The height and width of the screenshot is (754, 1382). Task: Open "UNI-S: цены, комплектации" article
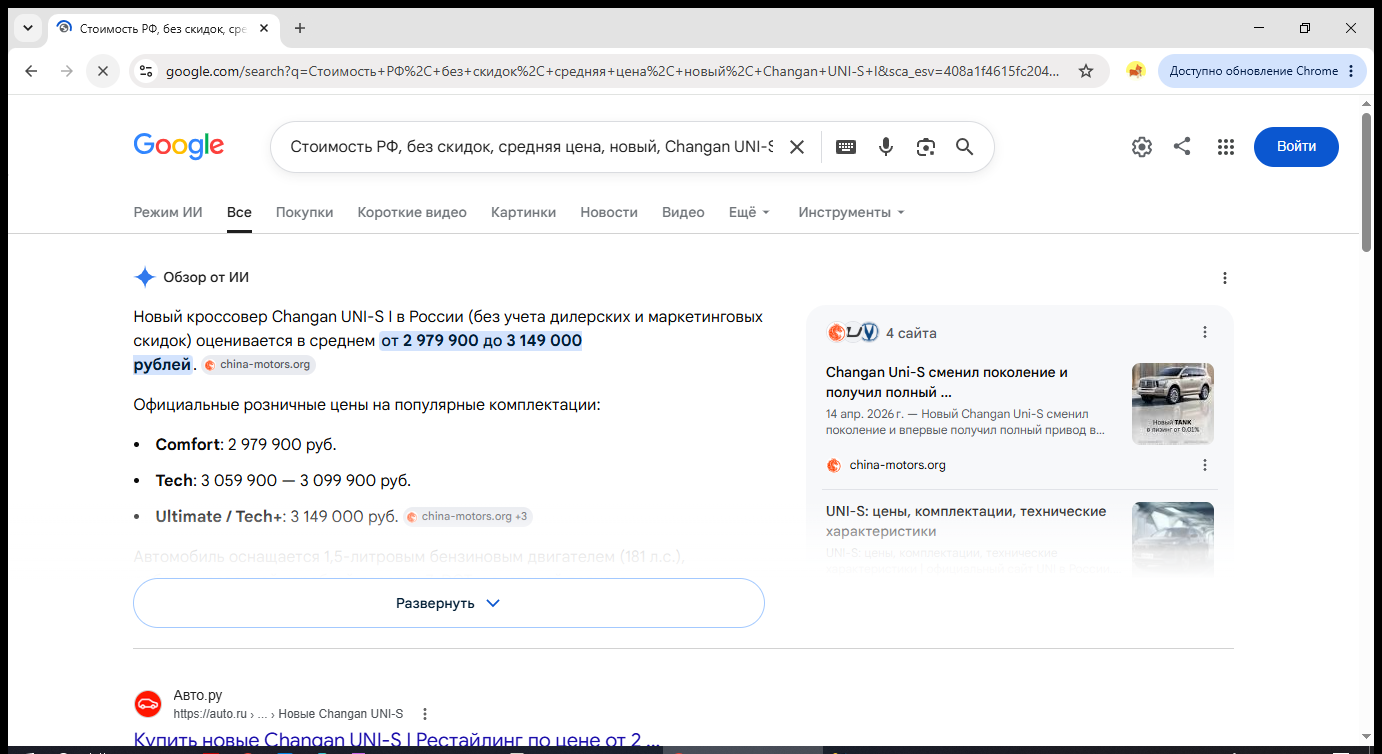click(966, 521)
